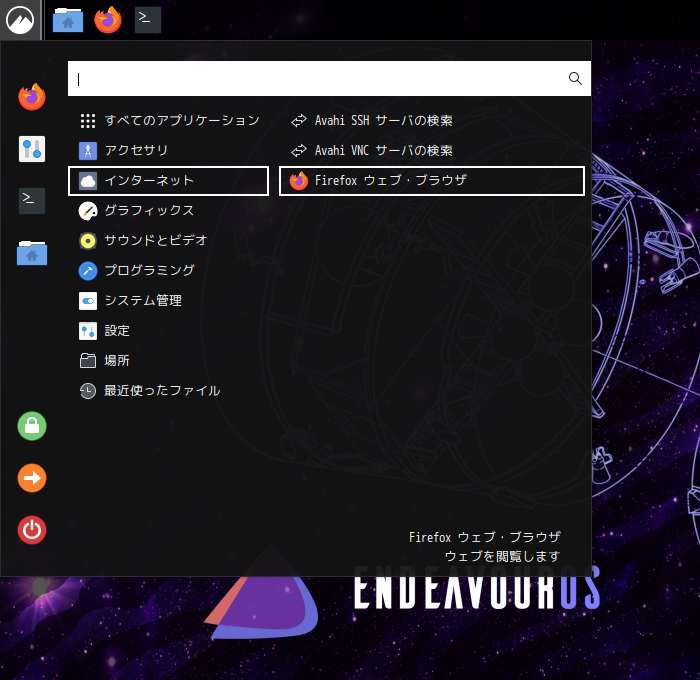The image size is (700, 680).
Task: Open the settings manager icon in the sidebar
Action: tap(32, 149)
